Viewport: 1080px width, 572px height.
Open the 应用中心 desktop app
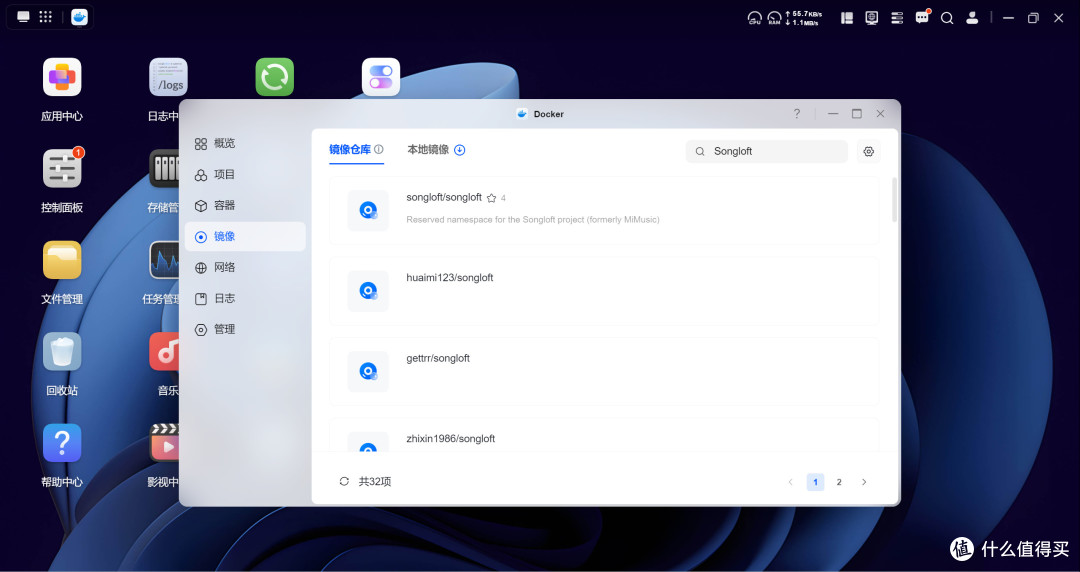(62, 77)
